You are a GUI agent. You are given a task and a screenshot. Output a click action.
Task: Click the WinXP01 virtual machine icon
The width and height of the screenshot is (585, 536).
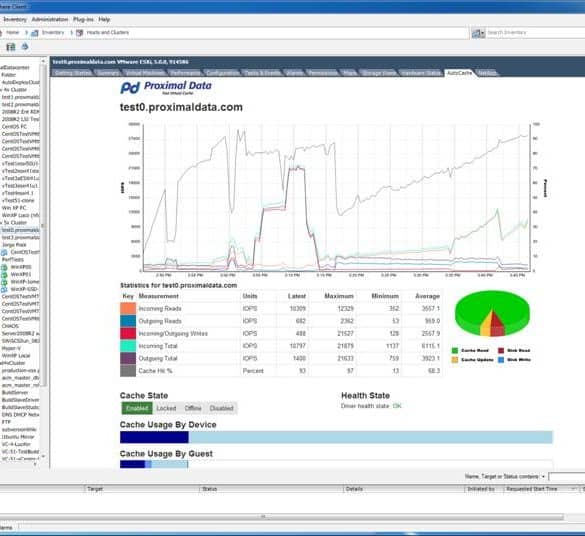[4, 275]
